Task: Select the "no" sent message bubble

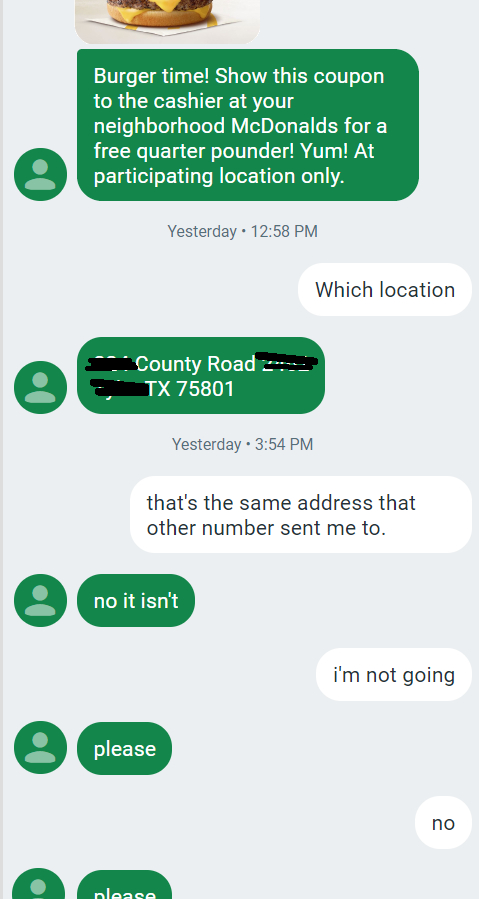Action: pos(443,823)
